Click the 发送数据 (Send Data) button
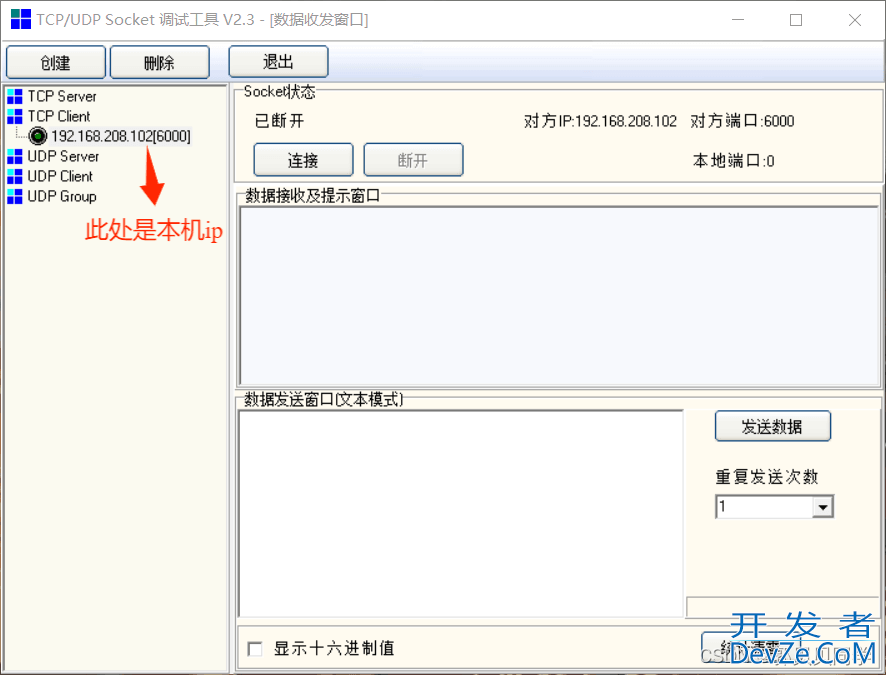The width and height of the screenshot is (886, 675). point(772,426)
